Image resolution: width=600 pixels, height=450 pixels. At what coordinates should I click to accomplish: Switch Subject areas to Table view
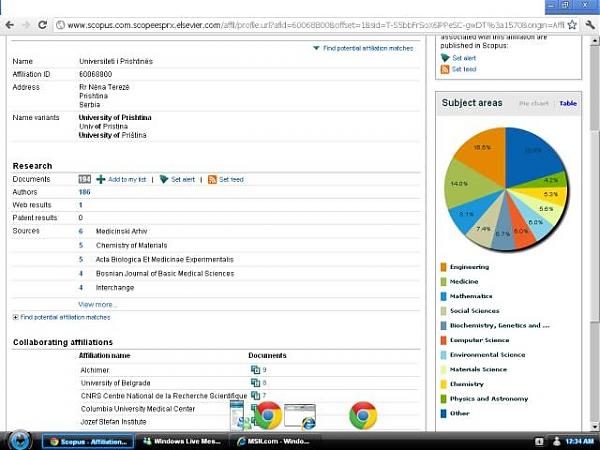point(568,103)
